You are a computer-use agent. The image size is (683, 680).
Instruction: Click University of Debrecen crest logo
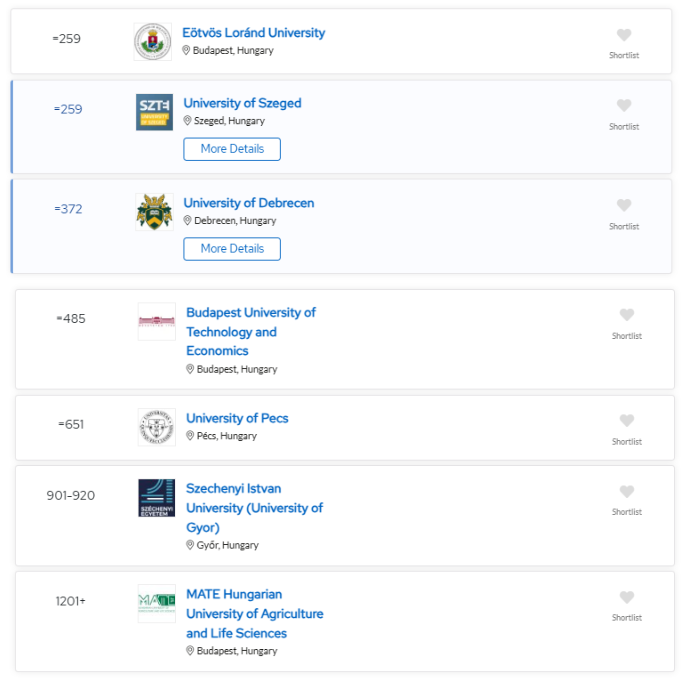coord(154,212)
